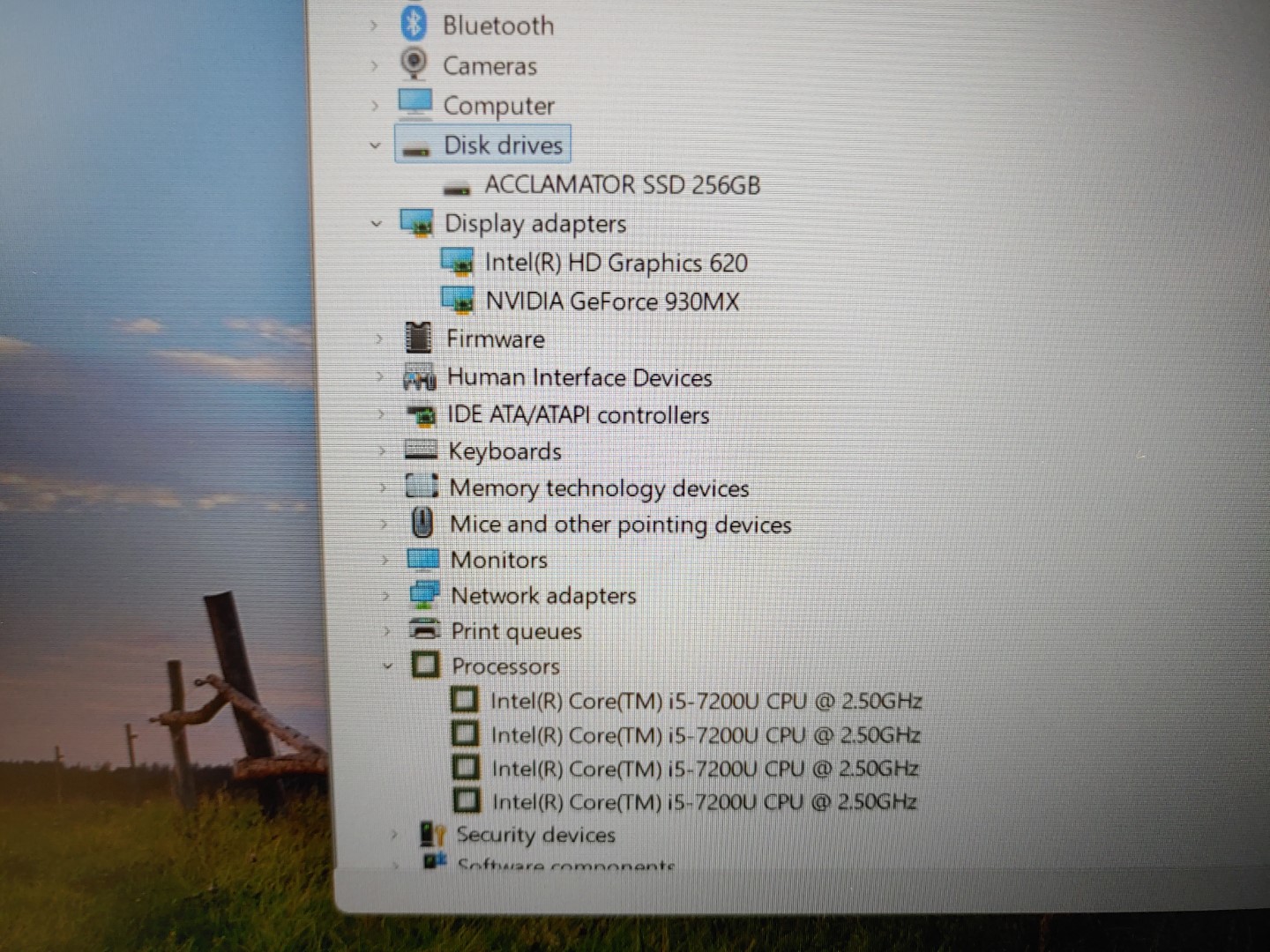Select ACCLAMATOR SSD 256GB entry

pyautogui.click(x=622, y=185)
